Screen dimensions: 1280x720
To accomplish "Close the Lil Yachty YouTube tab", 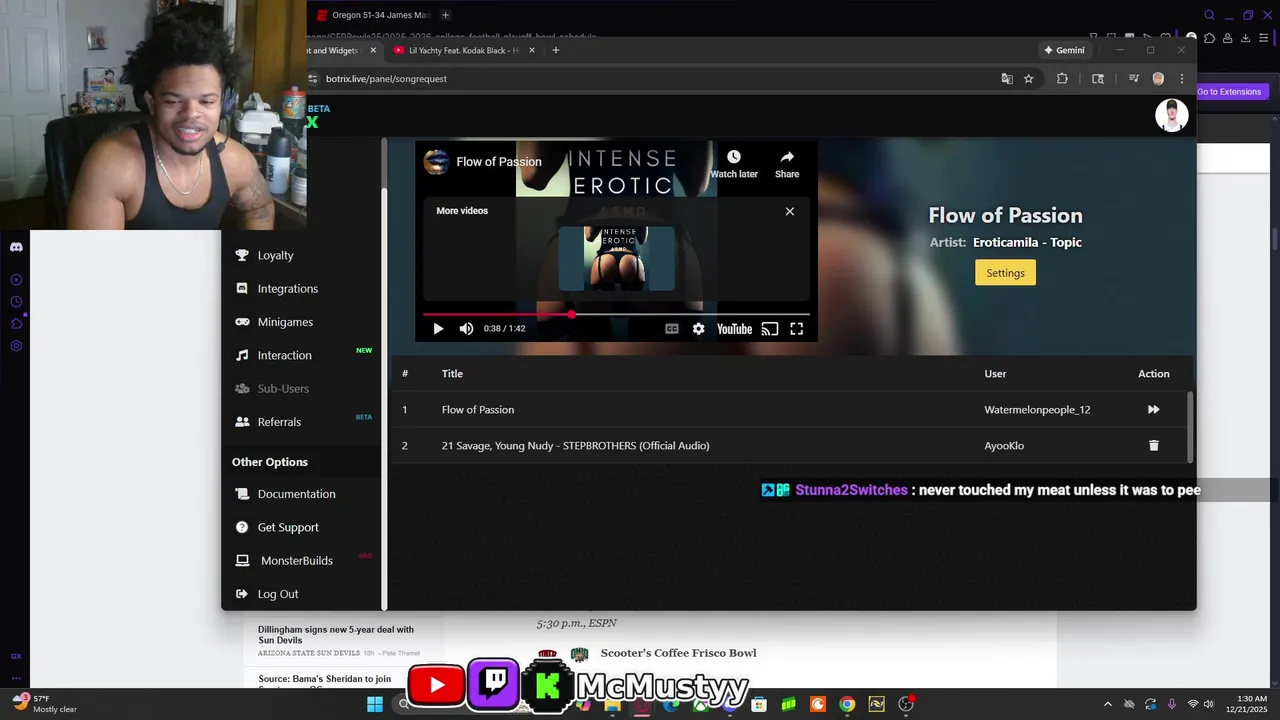I will [x=532, y=50].
